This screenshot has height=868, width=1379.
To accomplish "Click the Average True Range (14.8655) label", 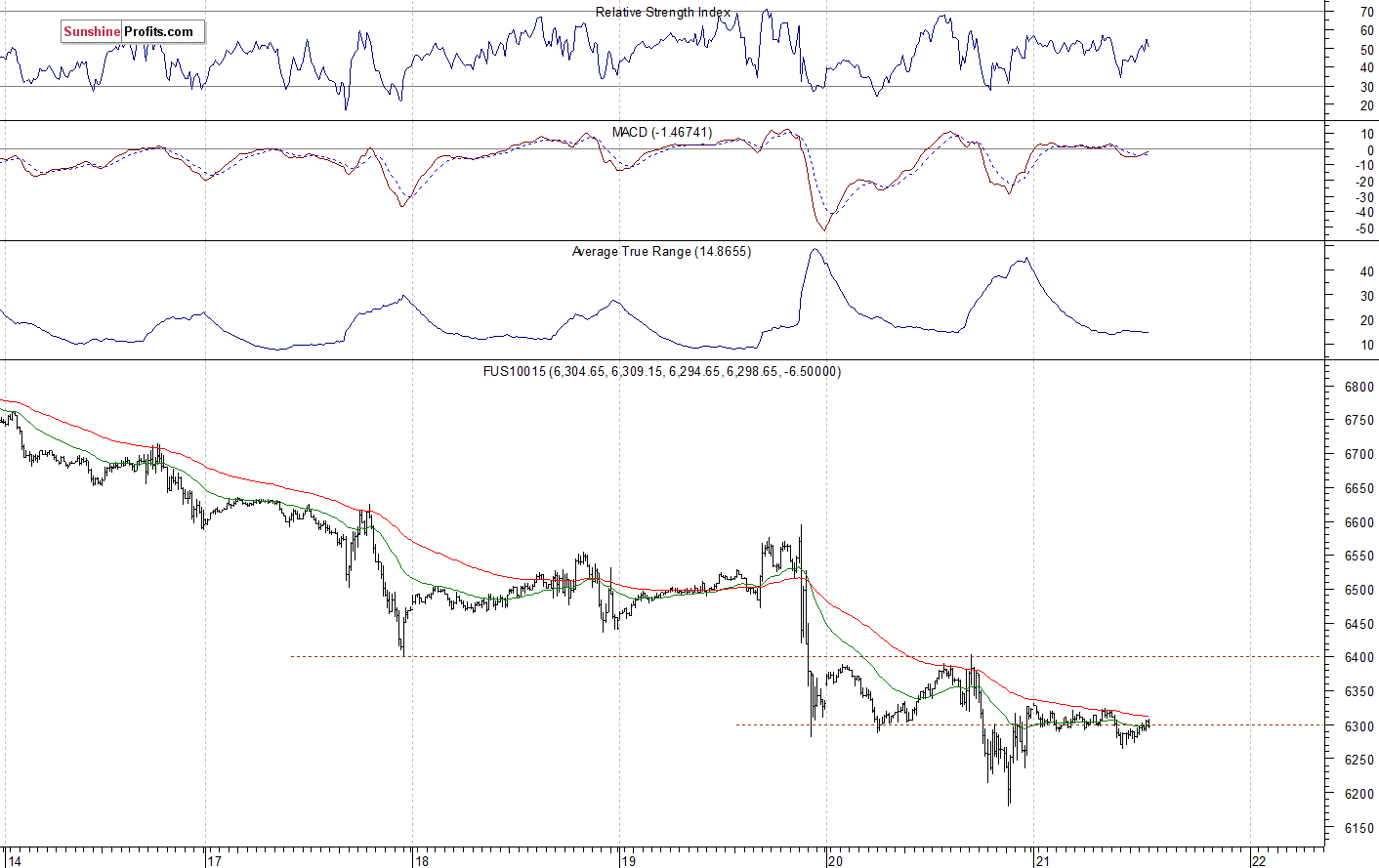I will tap(661, 252).
